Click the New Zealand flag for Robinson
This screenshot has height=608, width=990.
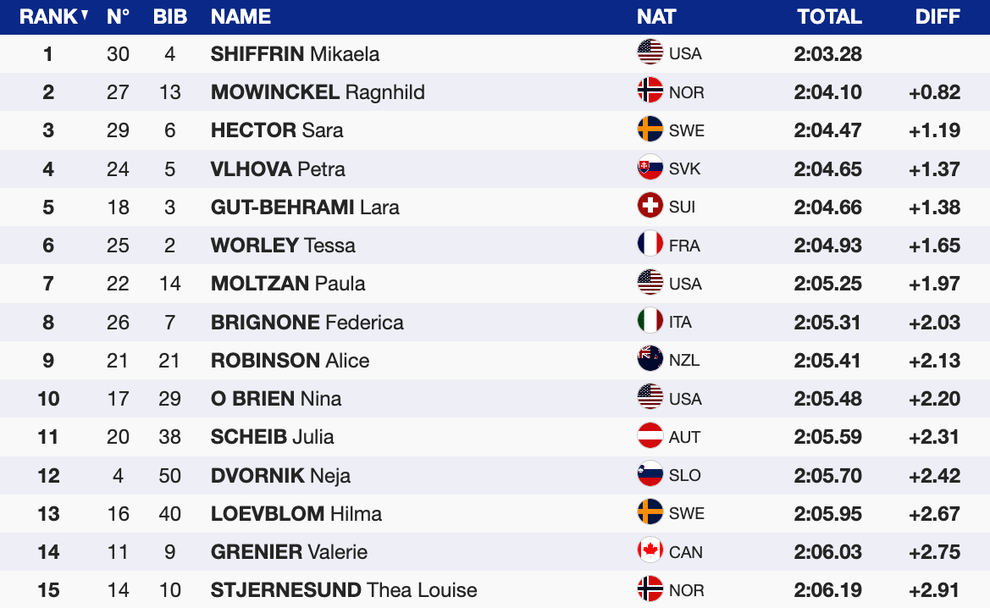coord(650,359)
